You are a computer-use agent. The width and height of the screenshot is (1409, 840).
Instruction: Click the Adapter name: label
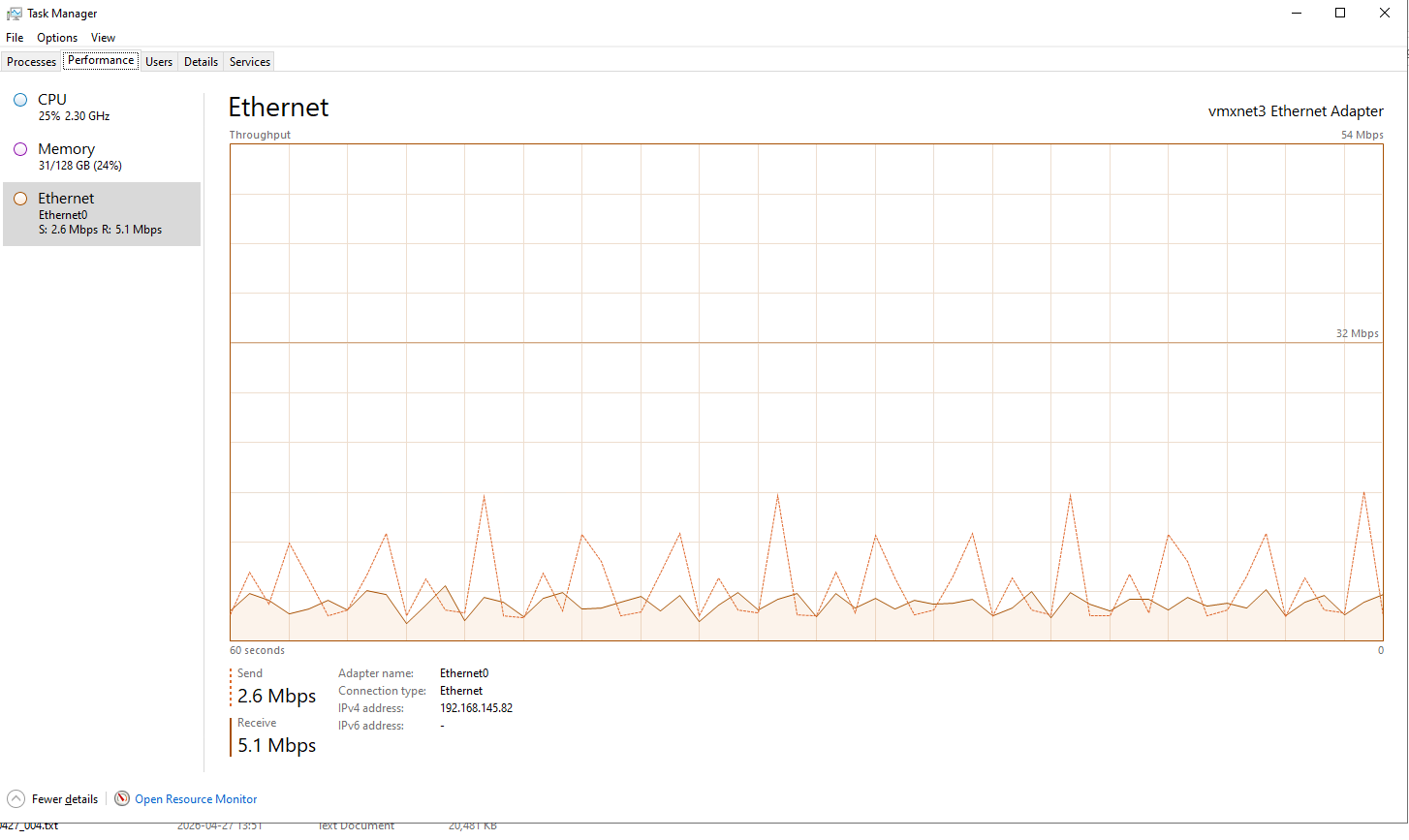[x=376, y=673]
